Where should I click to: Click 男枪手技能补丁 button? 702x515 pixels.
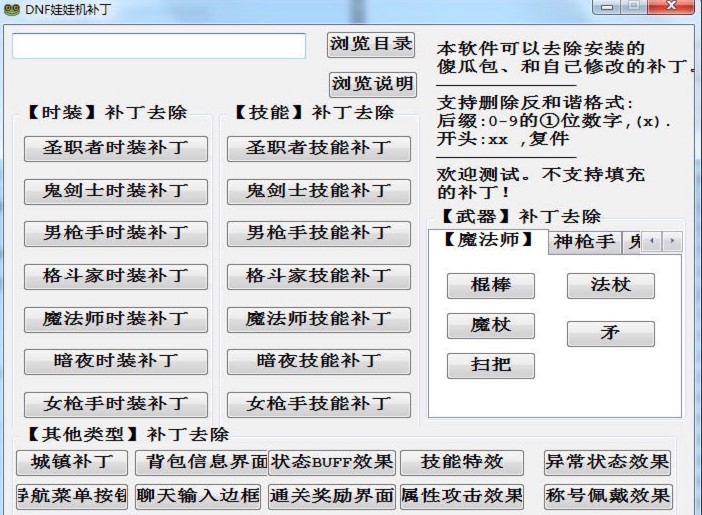319,234
